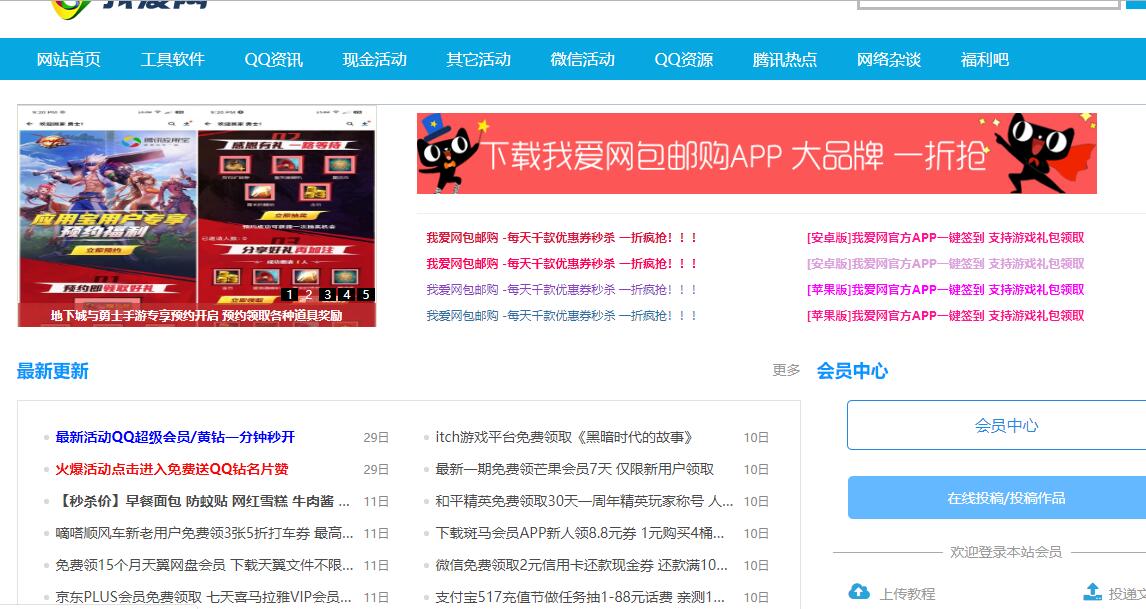
Task: Open 【秒杀价】早餐面包 防蚊贴 article
Action: tap(202, 502)
